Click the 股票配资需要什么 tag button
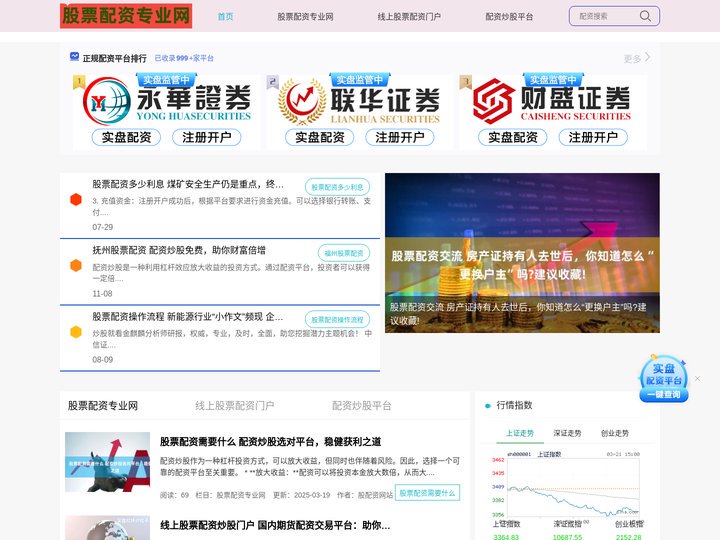720x540 pixels. (427, 493)
